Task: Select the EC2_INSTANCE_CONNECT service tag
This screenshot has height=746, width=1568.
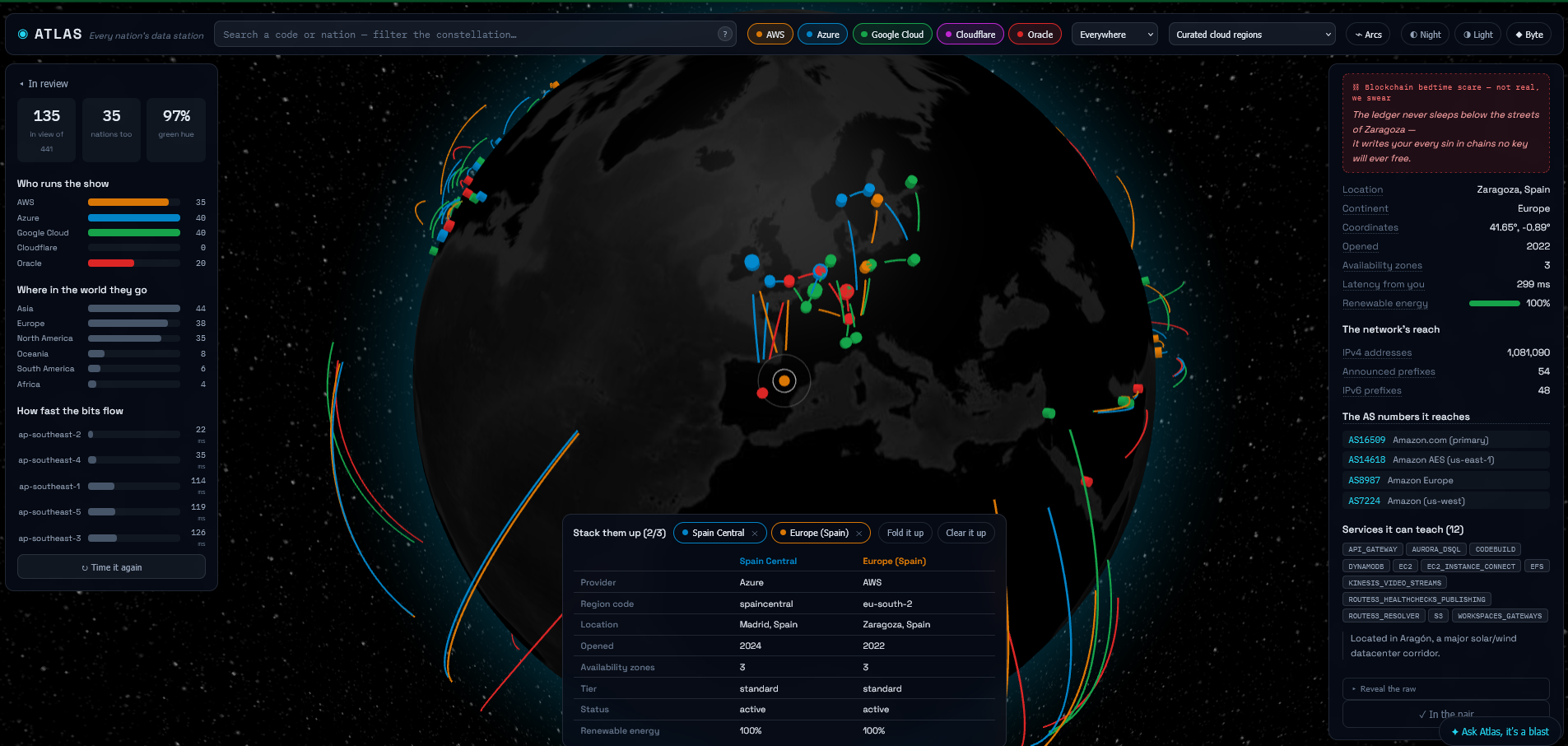Action: click(1470, 566)
